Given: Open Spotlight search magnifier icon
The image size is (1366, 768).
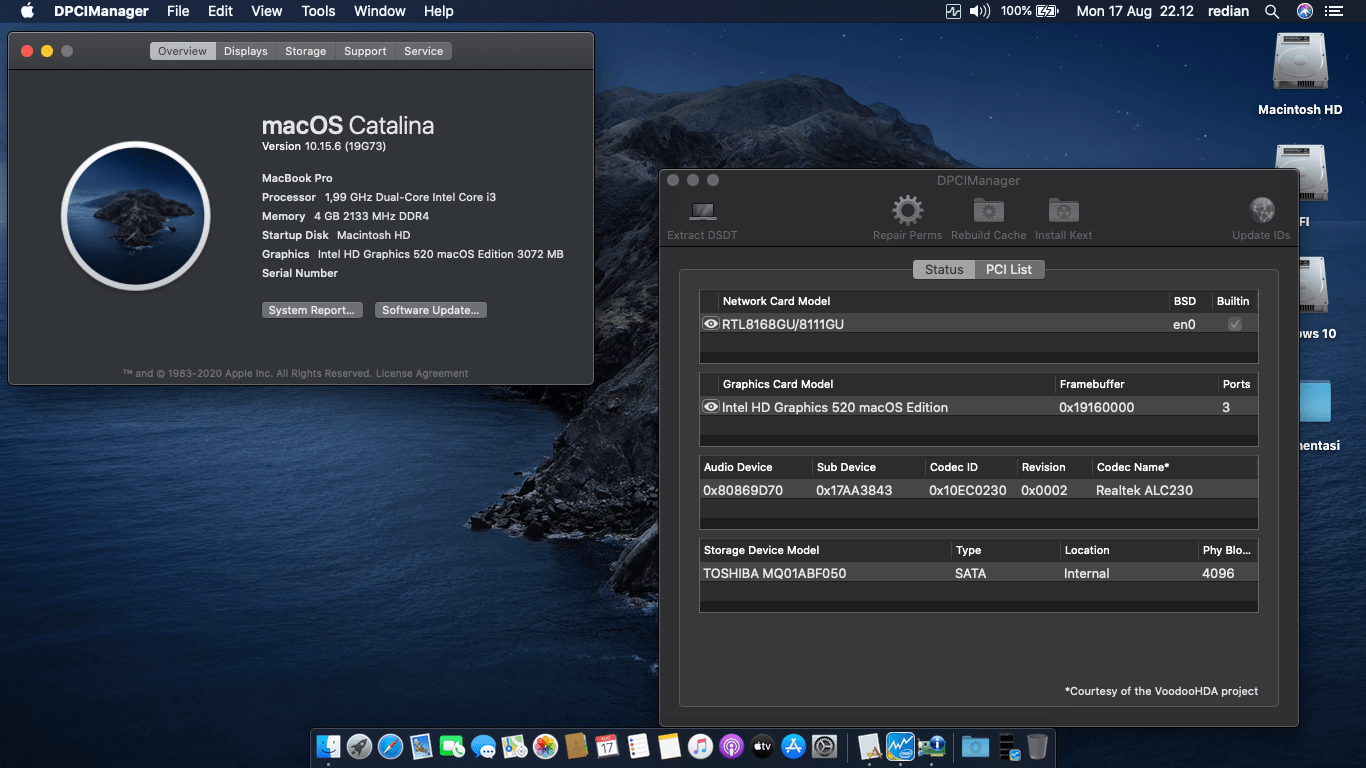Looking at the screenshot, I should click(x=1271, y=11).
